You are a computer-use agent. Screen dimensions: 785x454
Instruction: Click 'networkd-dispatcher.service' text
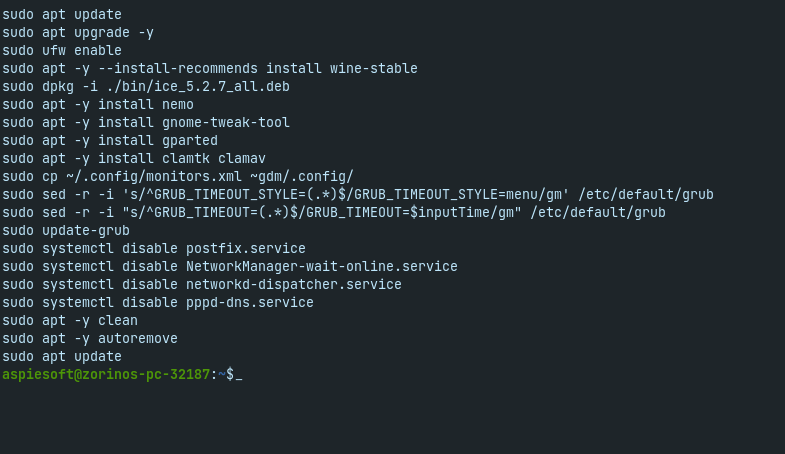(x=294, y=285)
